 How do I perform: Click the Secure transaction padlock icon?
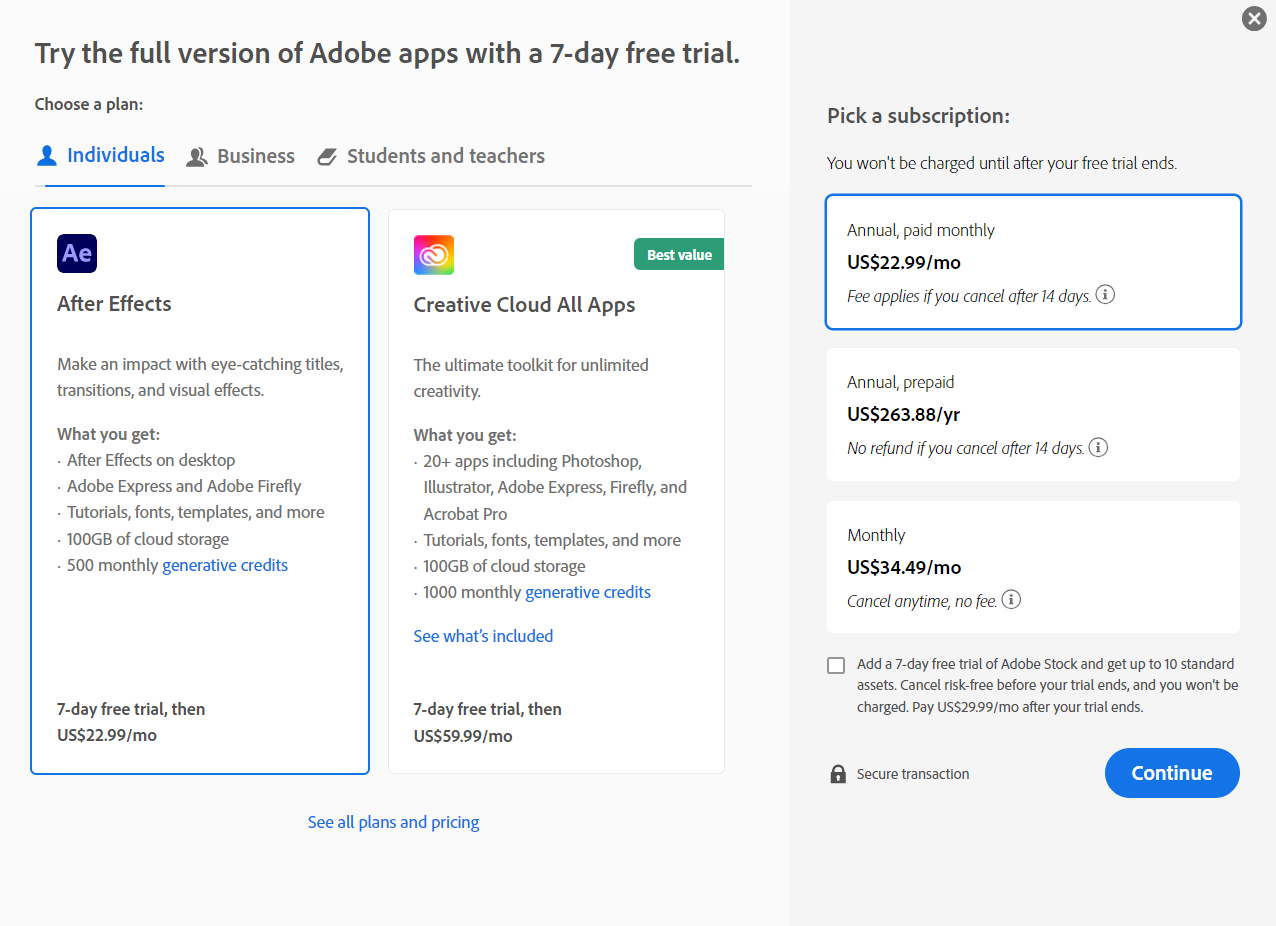point(838,774)
